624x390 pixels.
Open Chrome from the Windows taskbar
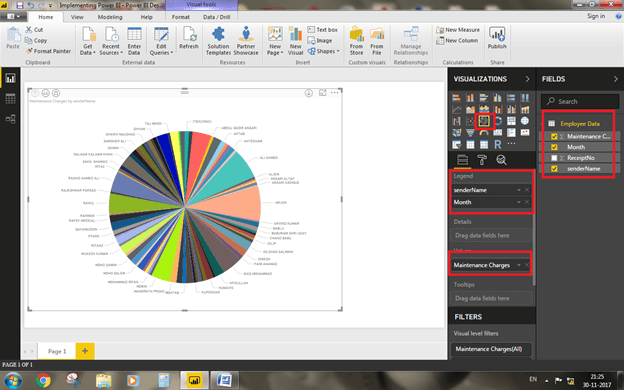(x=43, y=380)
